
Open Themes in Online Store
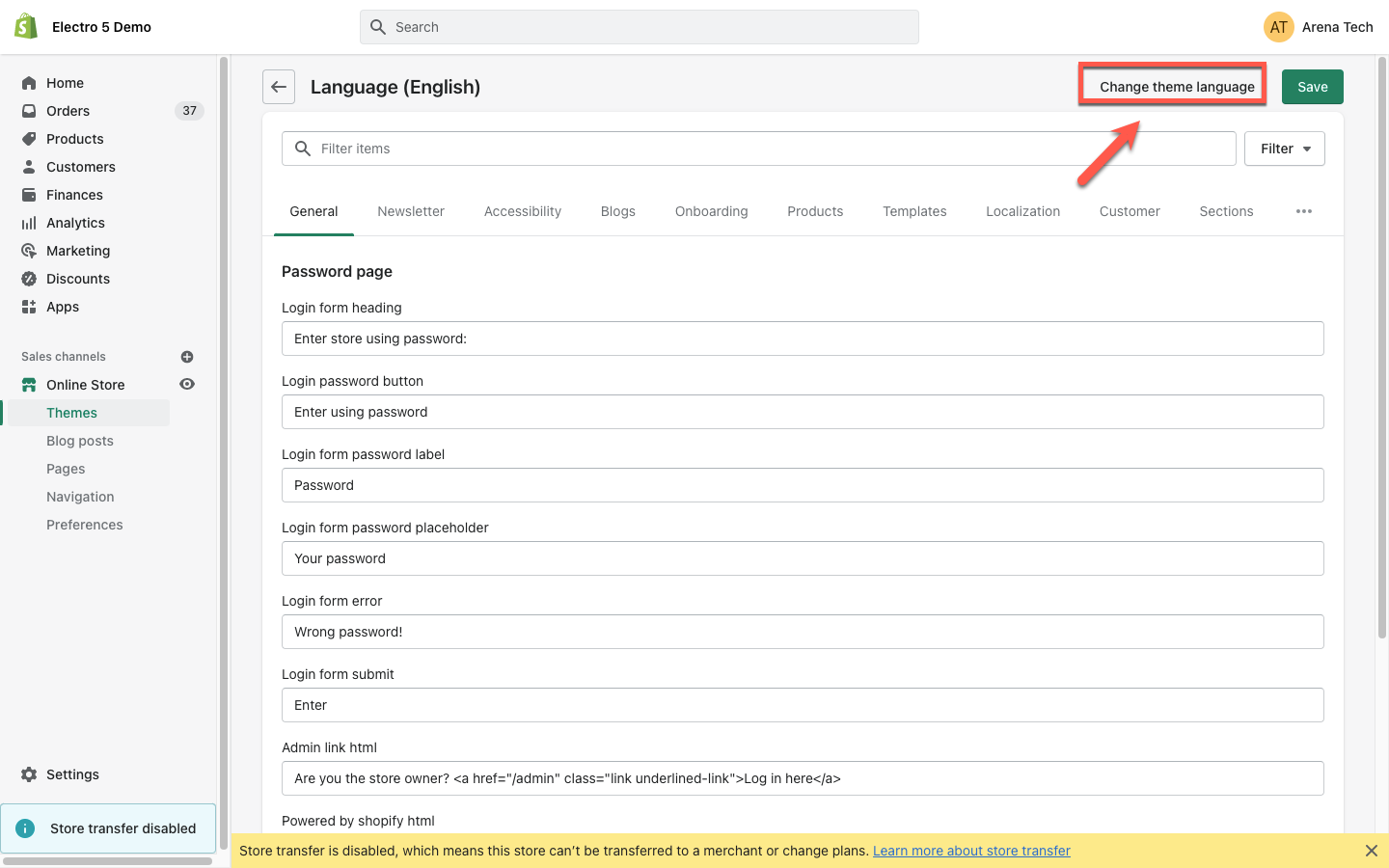point(71,413)
